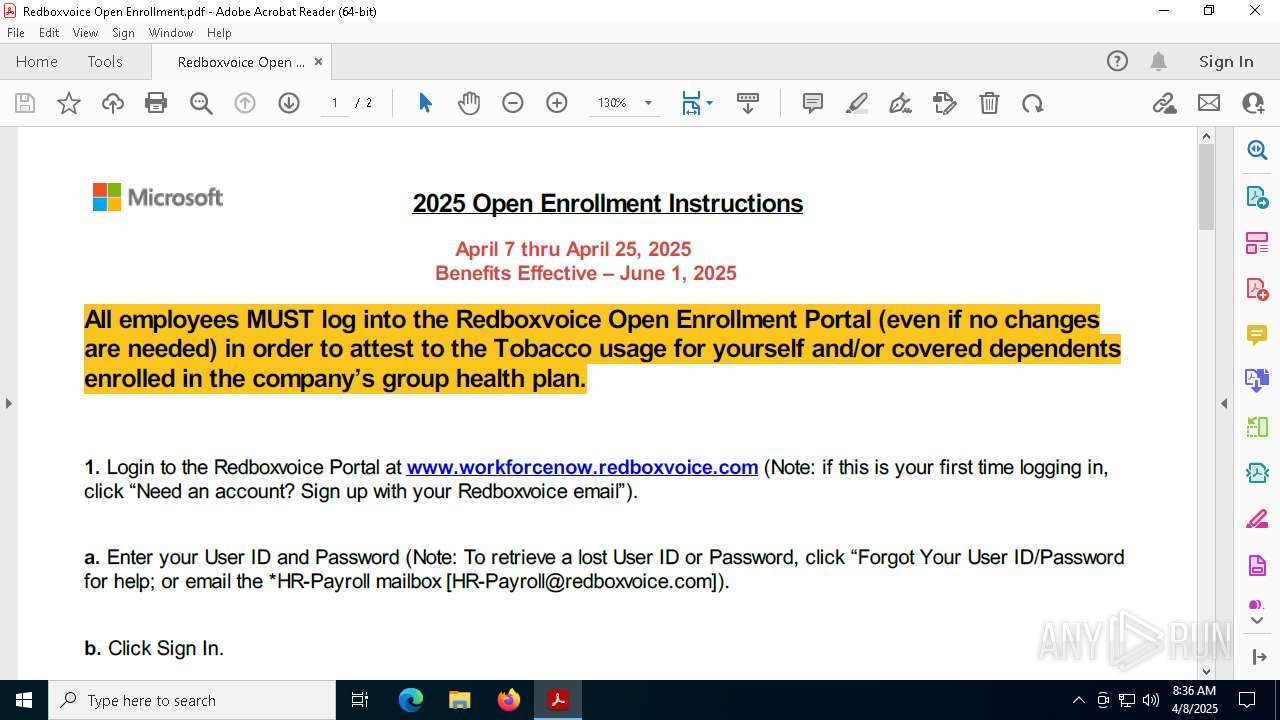
Task: Open the workforcenow.redboxvoice.com link
Action: (582, 467)
